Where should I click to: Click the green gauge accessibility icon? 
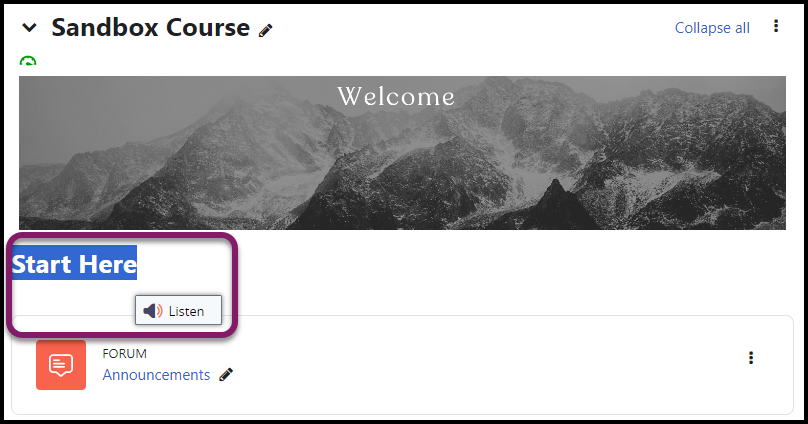pos(28,61)
